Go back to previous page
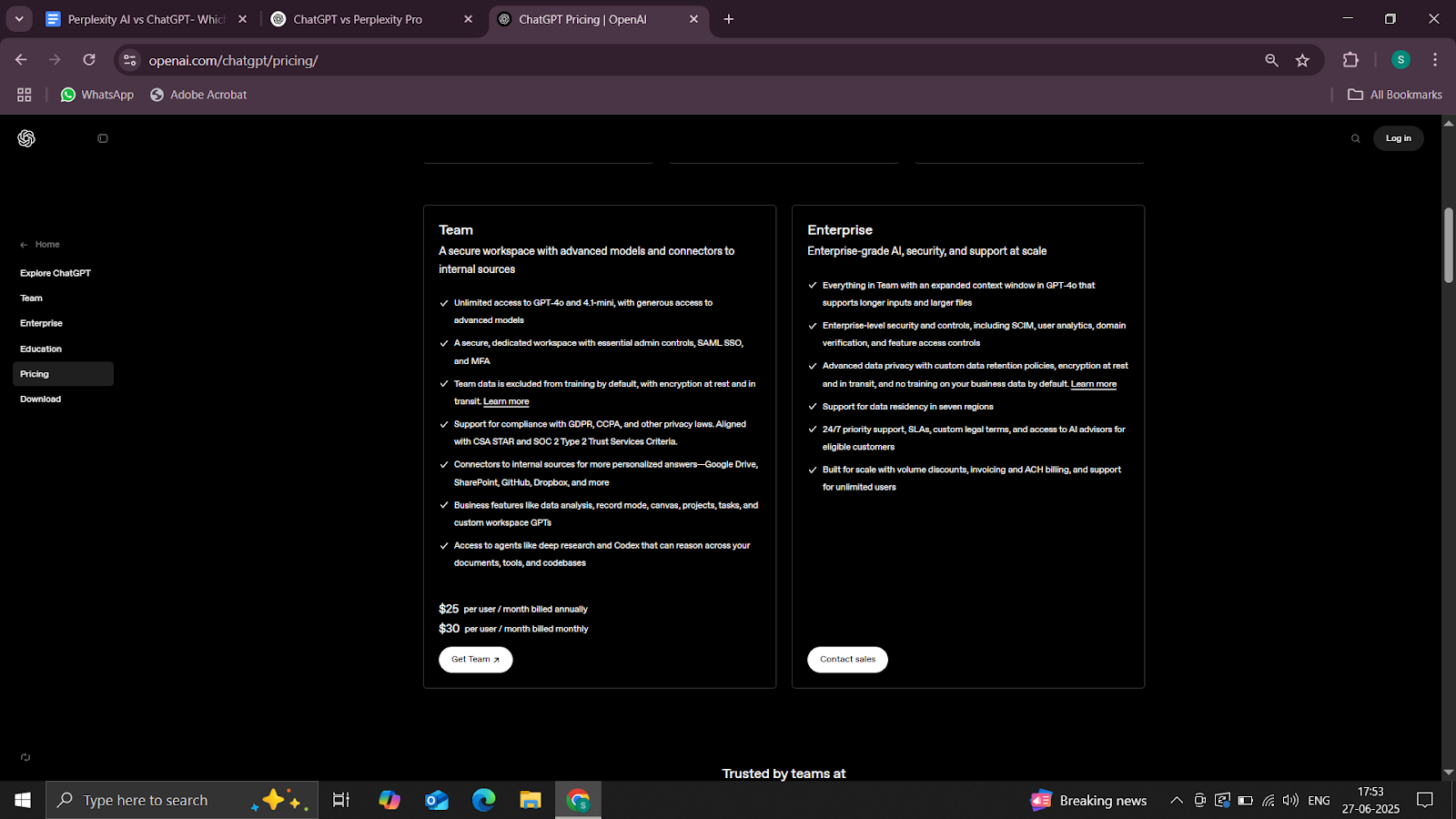 21,60
